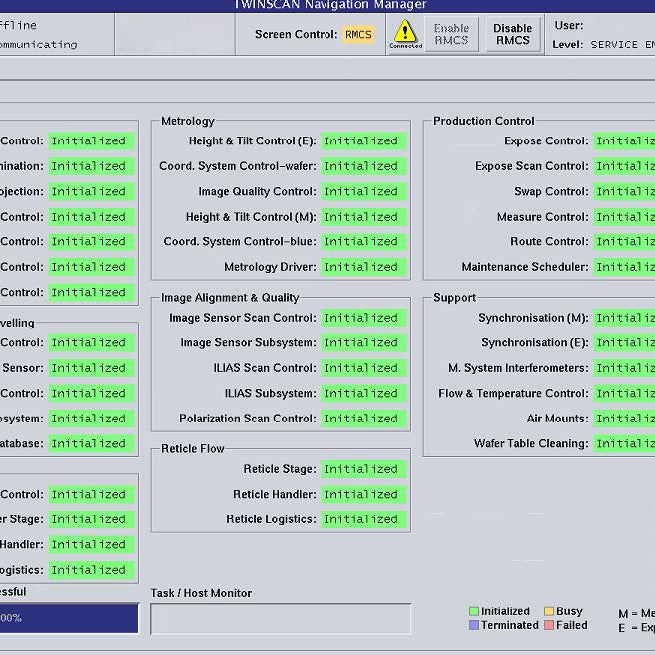Viewport: 655px width, 655px height.
Task: Click Height & Tilt Control (E) status
Action: pos(363,141)
